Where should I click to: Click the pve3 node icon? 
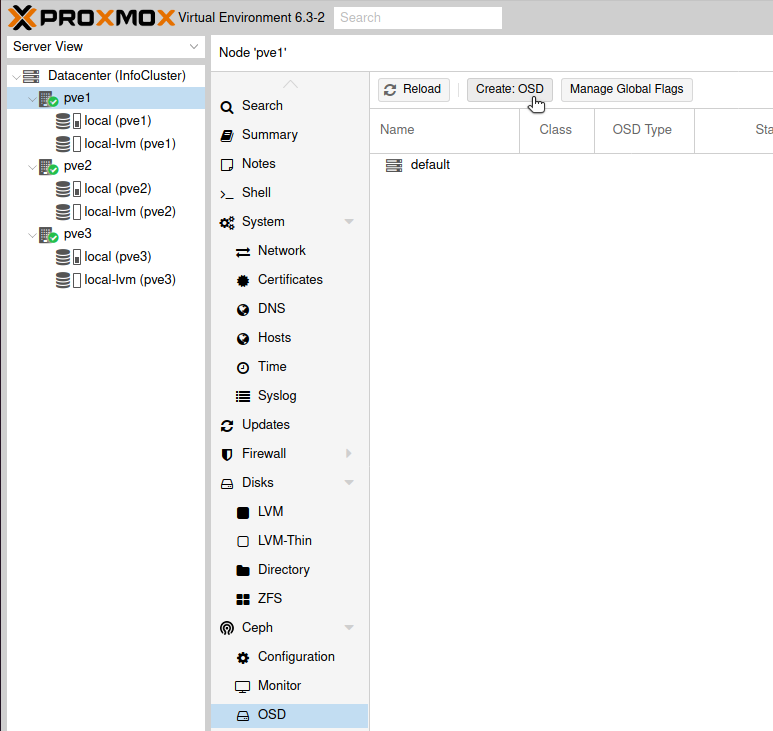(x=48, y=235)
